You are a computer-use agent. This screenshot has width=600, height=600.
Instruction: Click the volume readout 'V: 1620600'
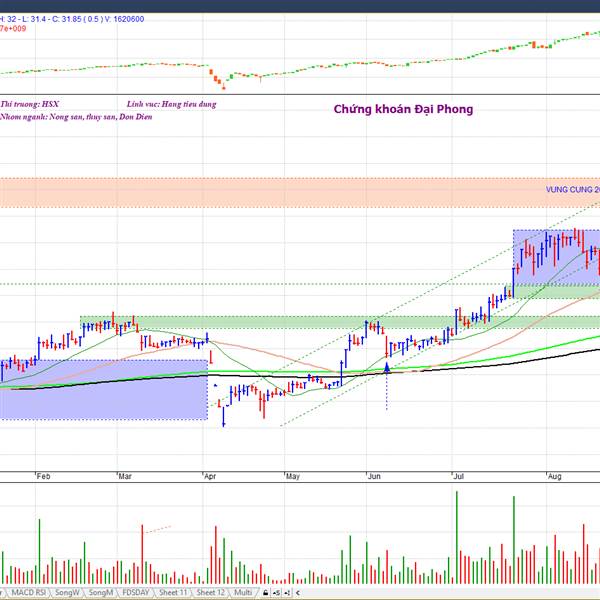tap(125, 19)
